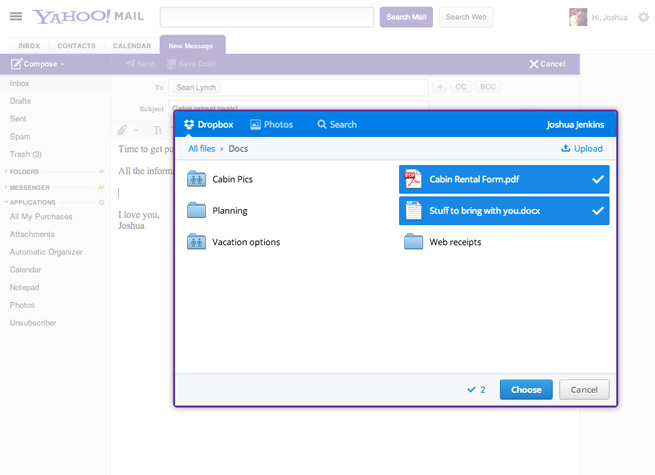The image size is (655, 475).
Task: Switch to the Inbox tab
Action: tap(29, 46)
